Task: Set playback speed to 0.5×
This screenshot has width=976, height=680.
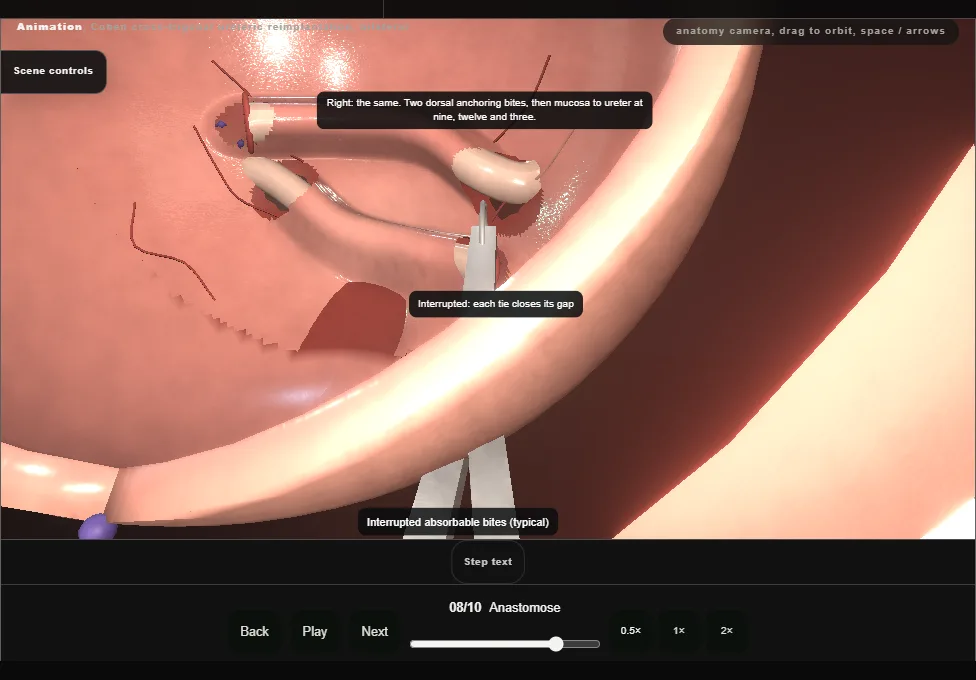Action: point(631,631)
